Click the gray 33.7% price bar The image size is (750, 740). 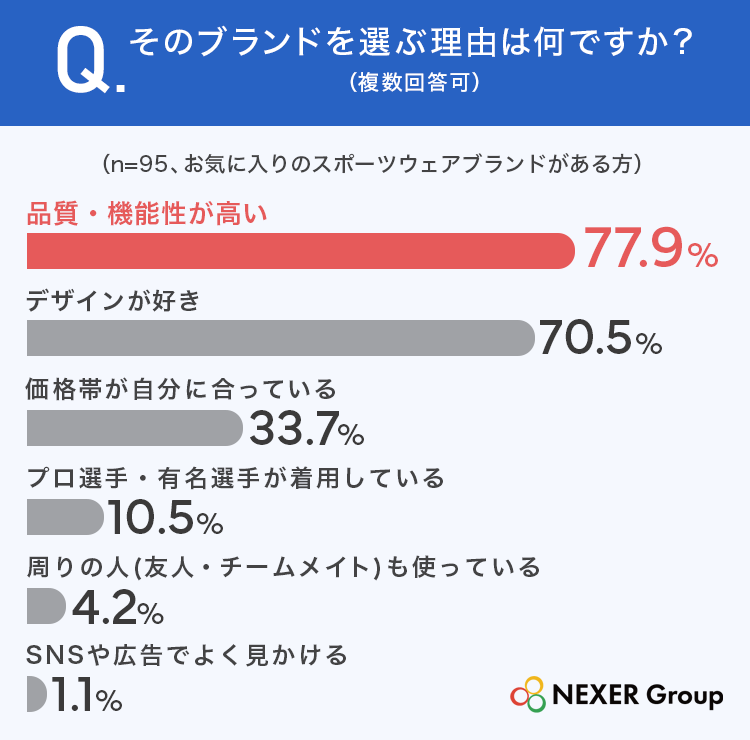pyautogui.click(x=134, y=428)
